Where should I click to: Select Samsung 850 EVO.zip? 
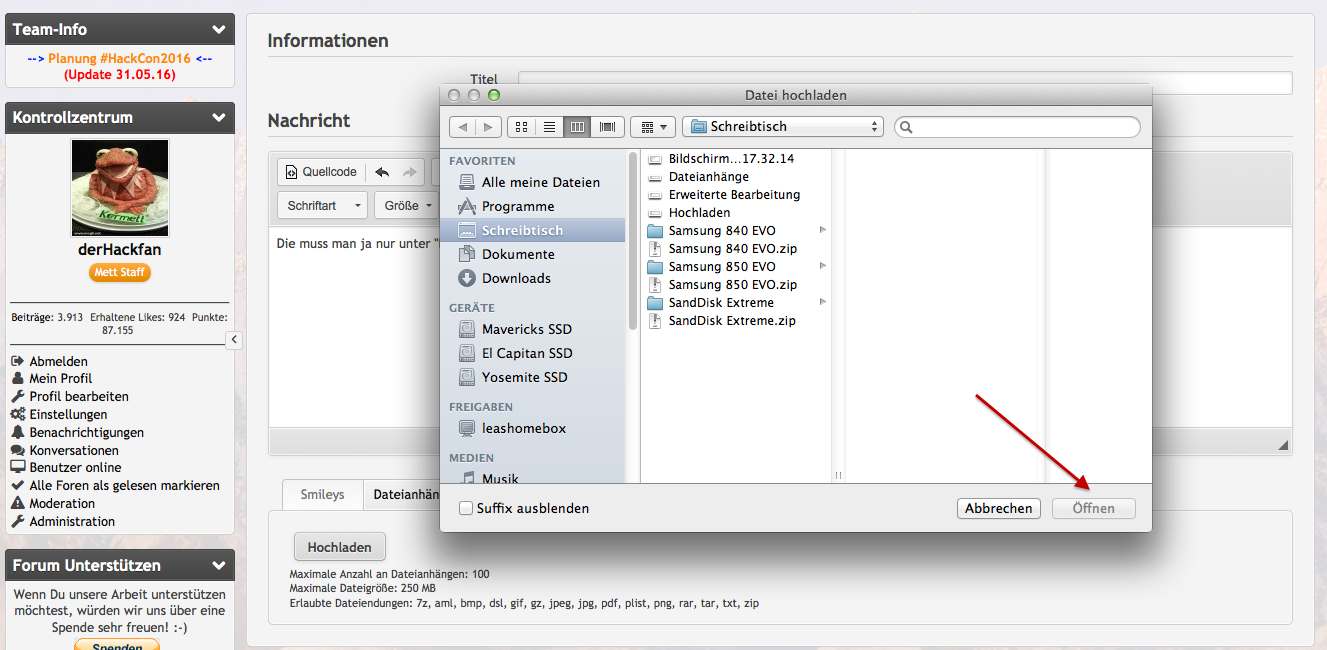point(732,285)
